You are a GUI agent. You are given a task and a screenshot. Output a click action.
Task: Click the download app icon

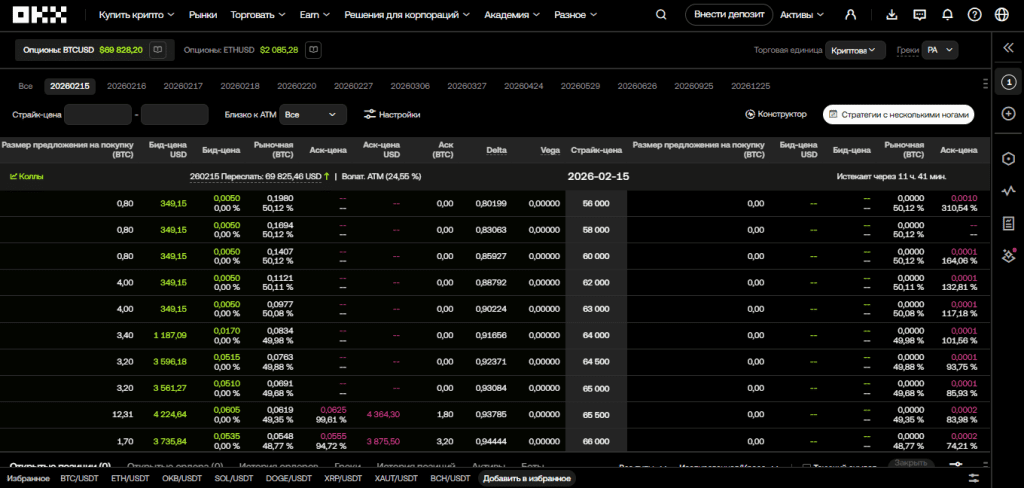[x=893, y=14]
